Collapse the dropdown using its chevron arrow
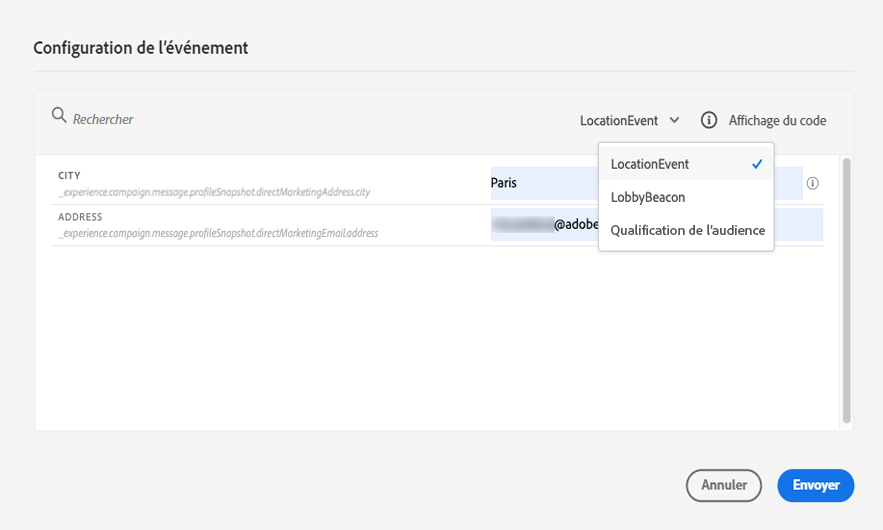The height and width of the screenshot is (530, 883). (675, 120)
